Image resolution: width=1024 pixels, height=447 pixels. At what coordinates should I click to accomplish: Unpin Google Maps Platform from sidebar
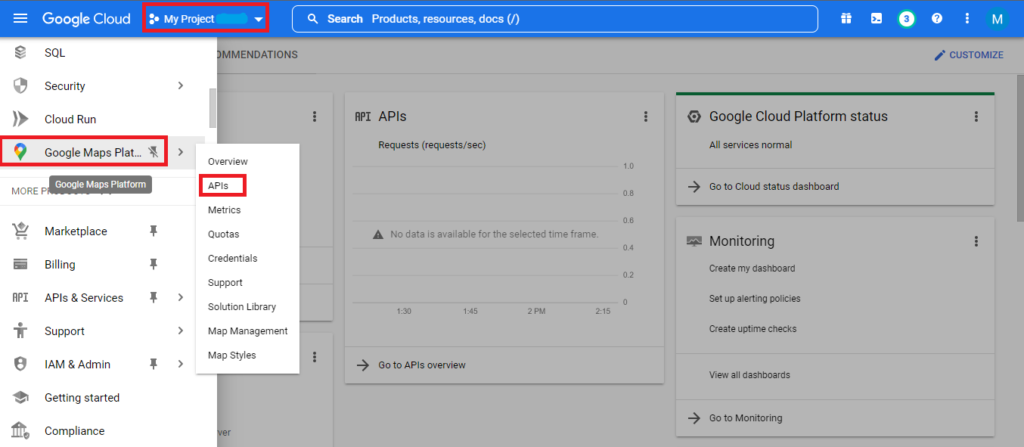tap(153, 152)
